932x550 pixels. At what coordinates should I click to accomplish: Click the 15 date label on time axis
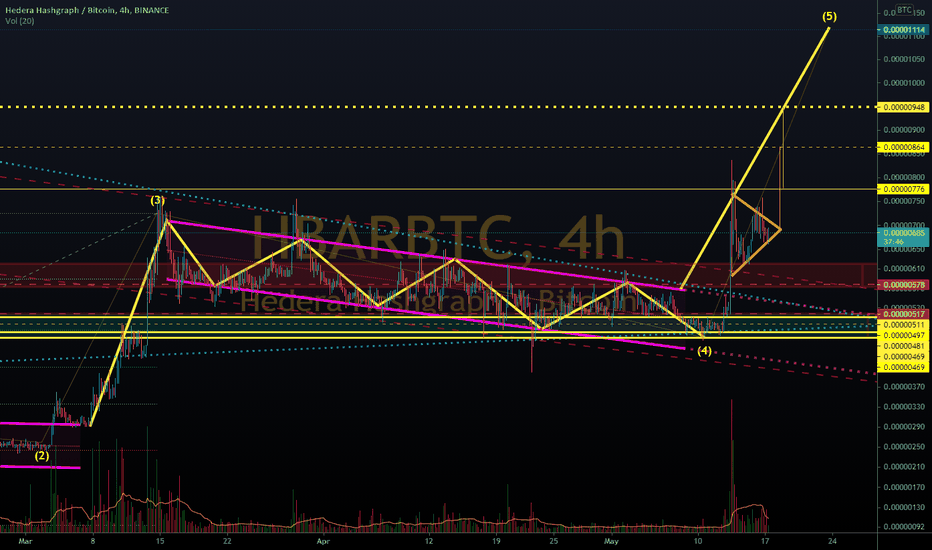click(x=159, y=541)
